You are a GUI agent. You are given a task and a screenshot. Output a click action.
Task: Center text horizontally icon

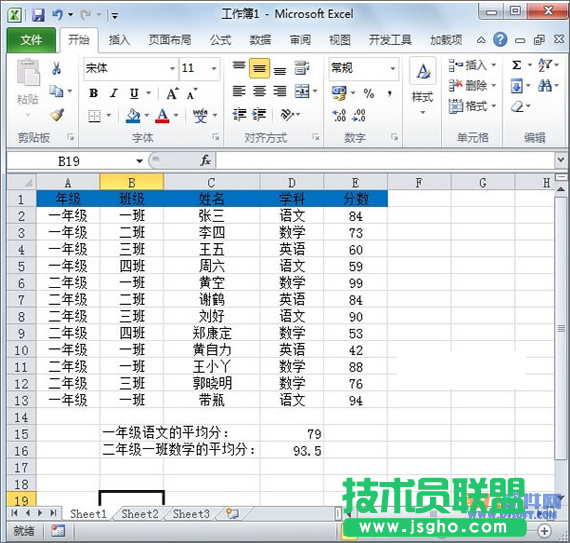tap(259, 91)
